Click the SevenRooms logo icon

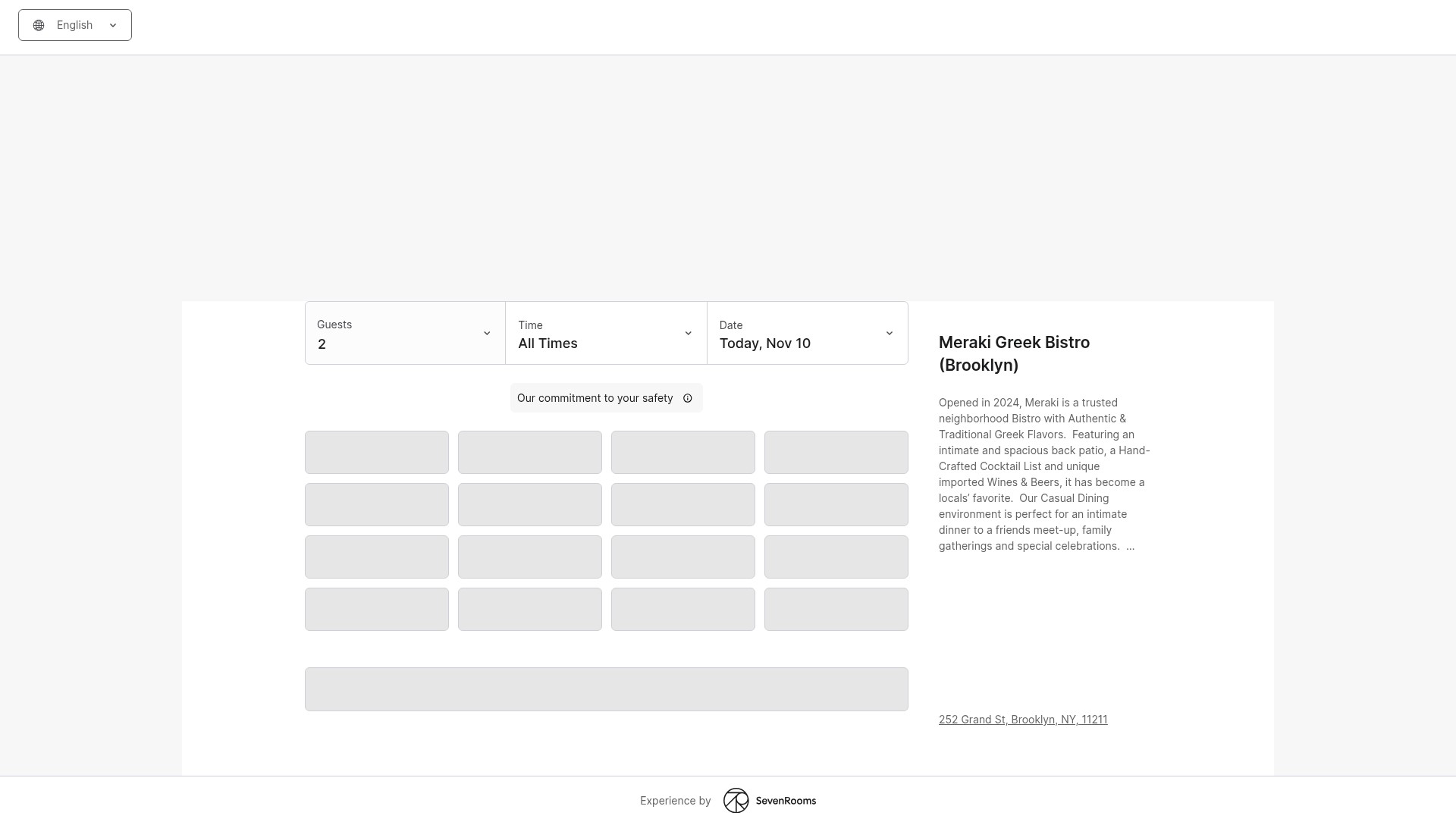[736, 801]
